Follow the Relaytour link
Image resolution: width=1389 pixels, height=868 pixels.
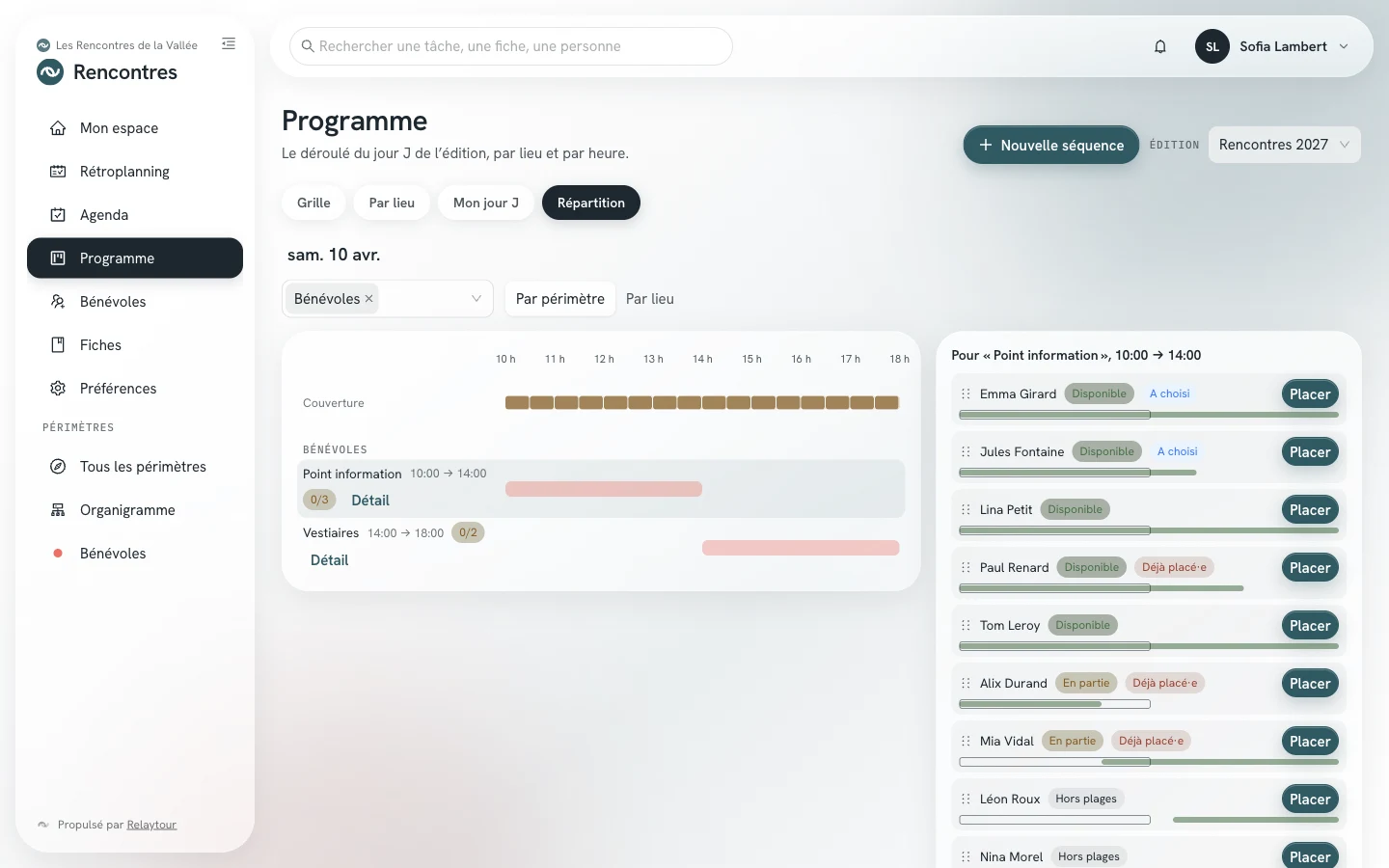coord(151,825)
